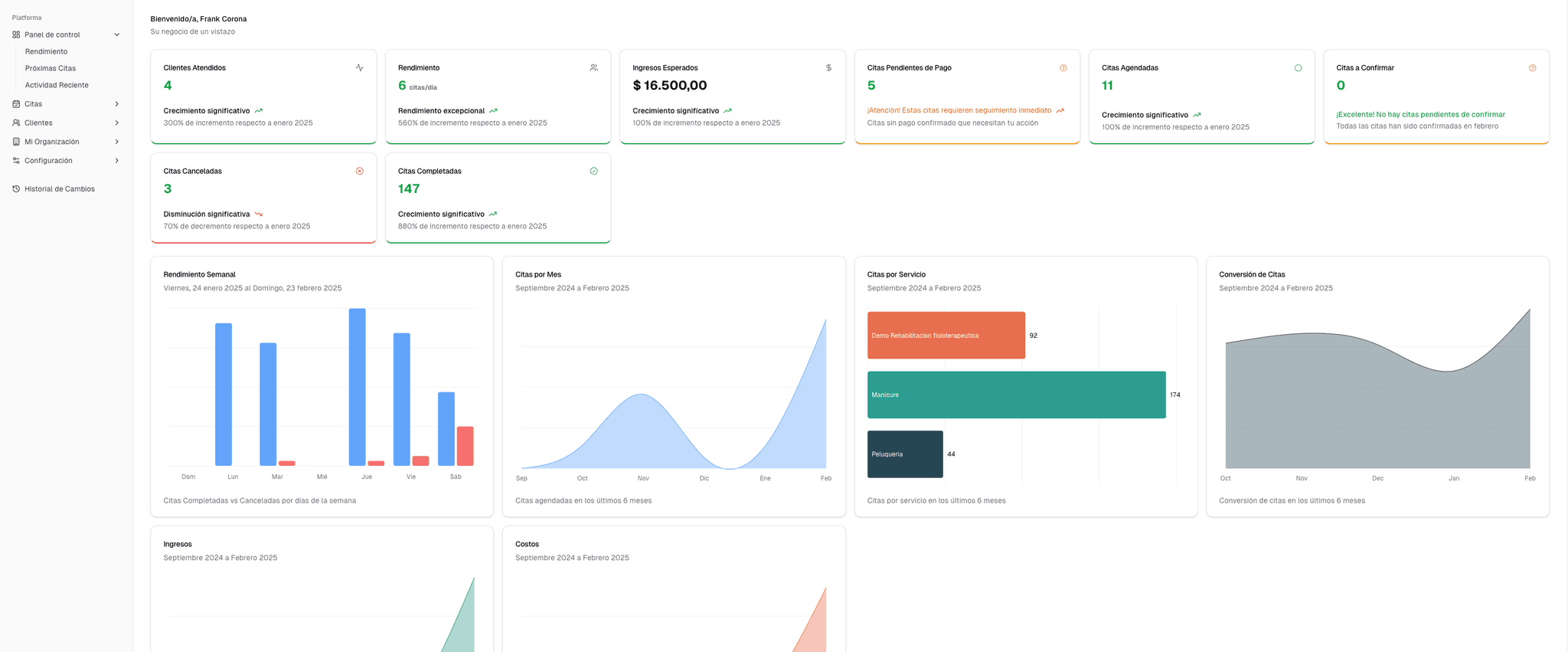The width and height of the screenshot is (1568, 652).
Task: Click the question icon on Citas a Confirmar
Action: 1532,68
